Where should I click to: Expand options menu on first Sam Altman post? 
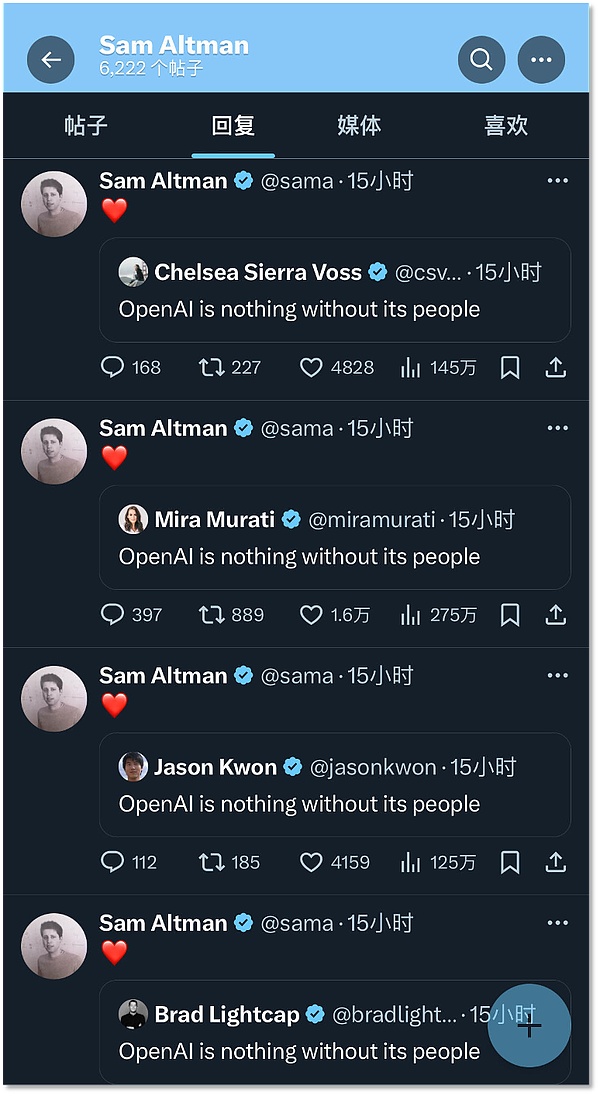coord(557,181)
